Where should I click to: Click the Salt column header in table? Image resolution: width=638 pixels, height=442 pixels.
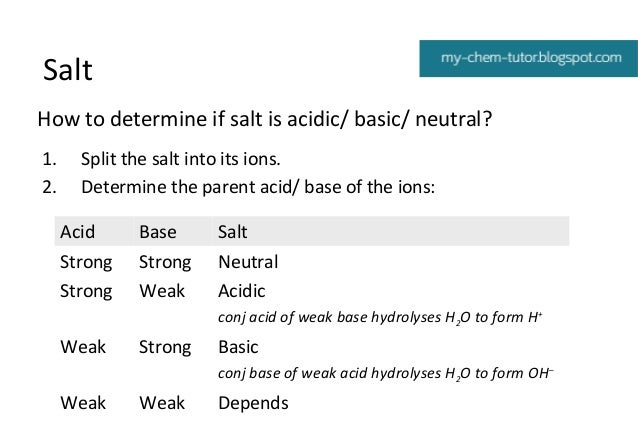[x=232, y=232]
